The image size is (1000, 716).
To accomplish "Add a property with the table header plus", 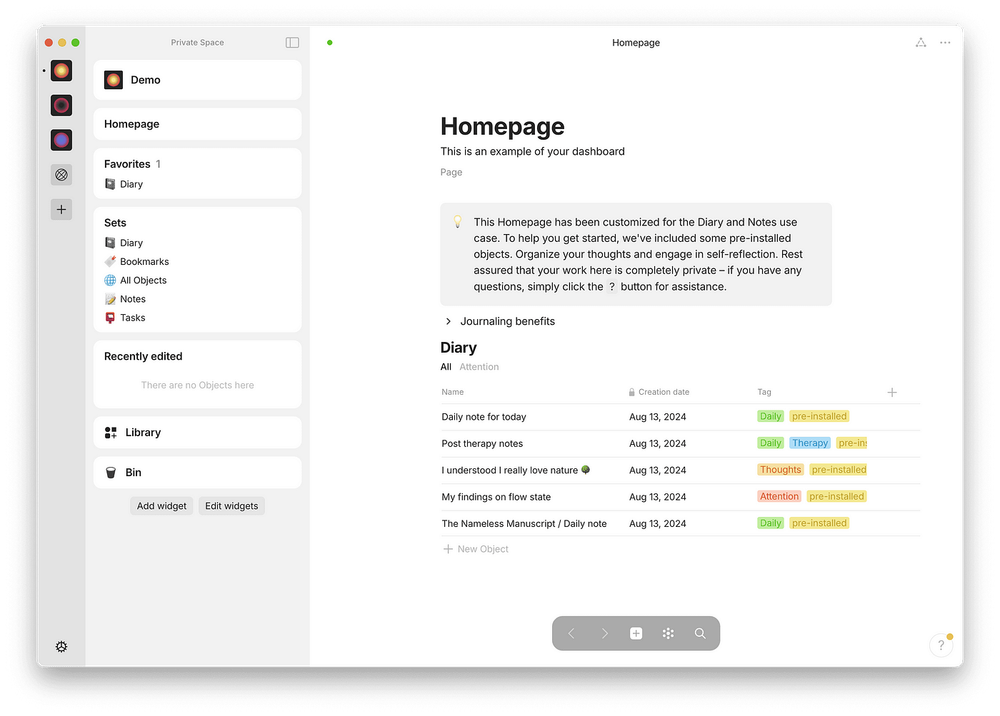I will coord(891,392).
